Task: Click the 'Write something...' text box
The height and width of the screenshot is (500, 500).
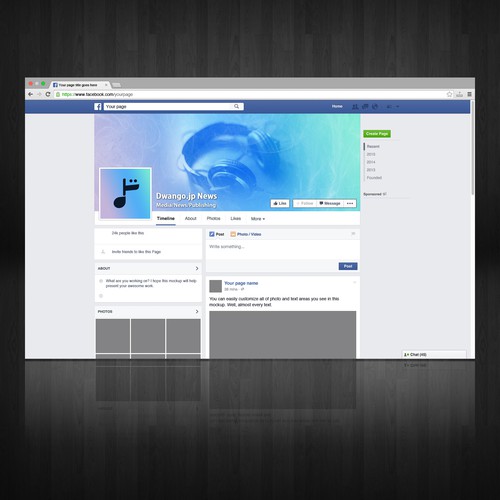Action: click(x=282, y=249)
